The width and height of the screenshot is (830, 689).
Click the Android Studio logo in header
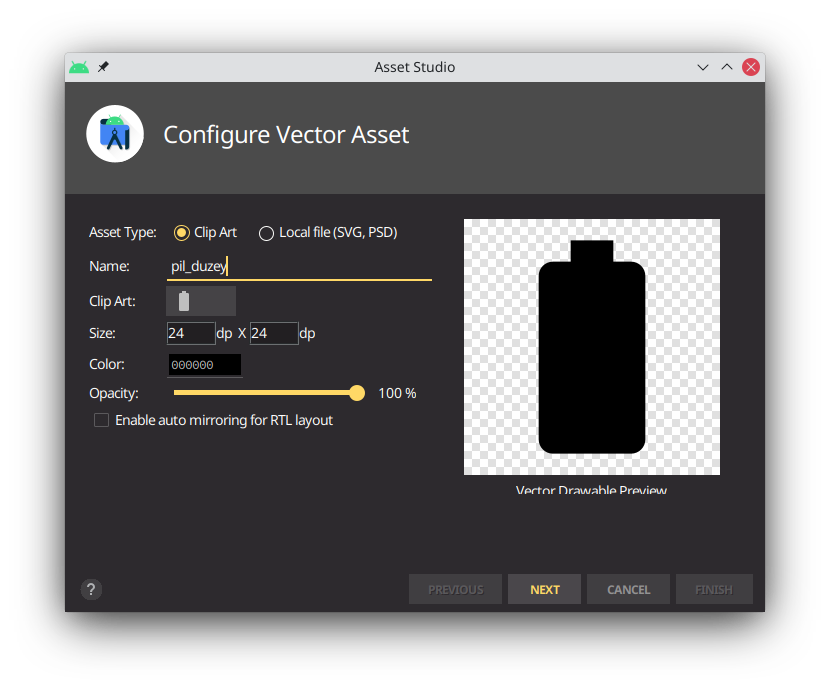pyautogui.click(x=115, y=134)
